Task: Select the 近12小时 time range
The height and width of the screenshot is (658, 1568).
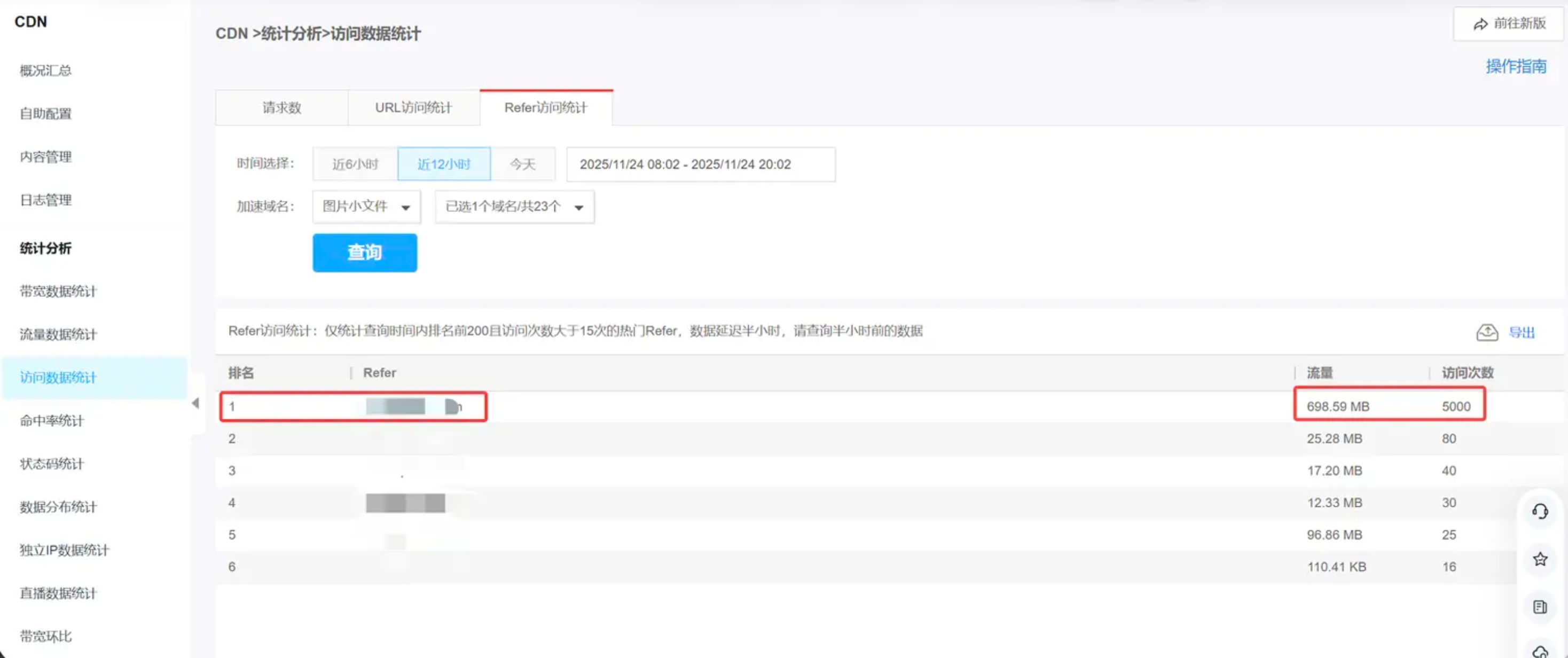Action: [x=444, y=164]
